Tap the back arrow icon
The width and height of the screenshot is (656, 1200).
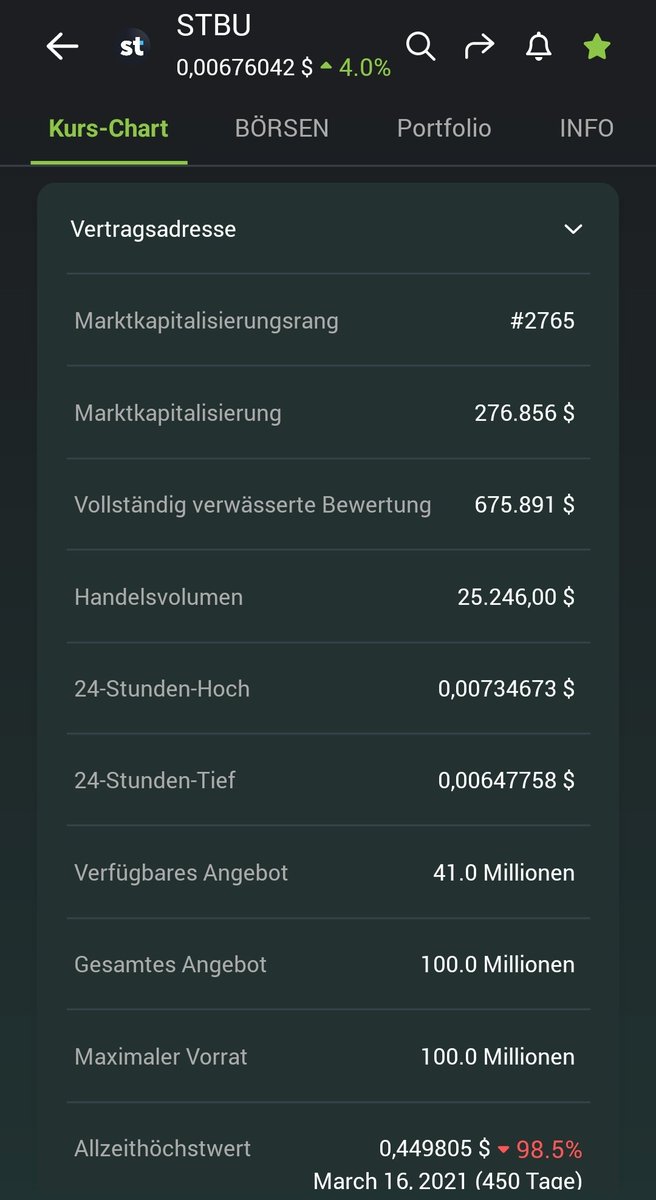coord(62,46)
